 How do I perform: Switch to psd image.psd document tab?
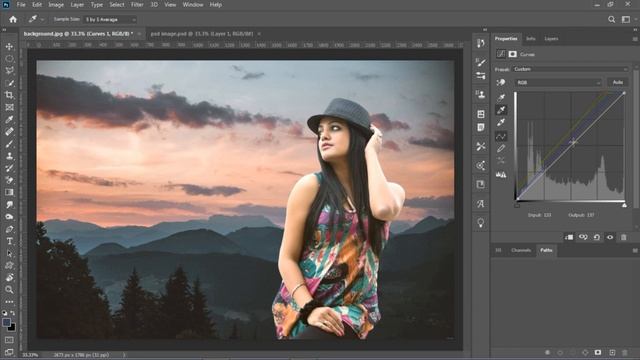tap(202, 34)
